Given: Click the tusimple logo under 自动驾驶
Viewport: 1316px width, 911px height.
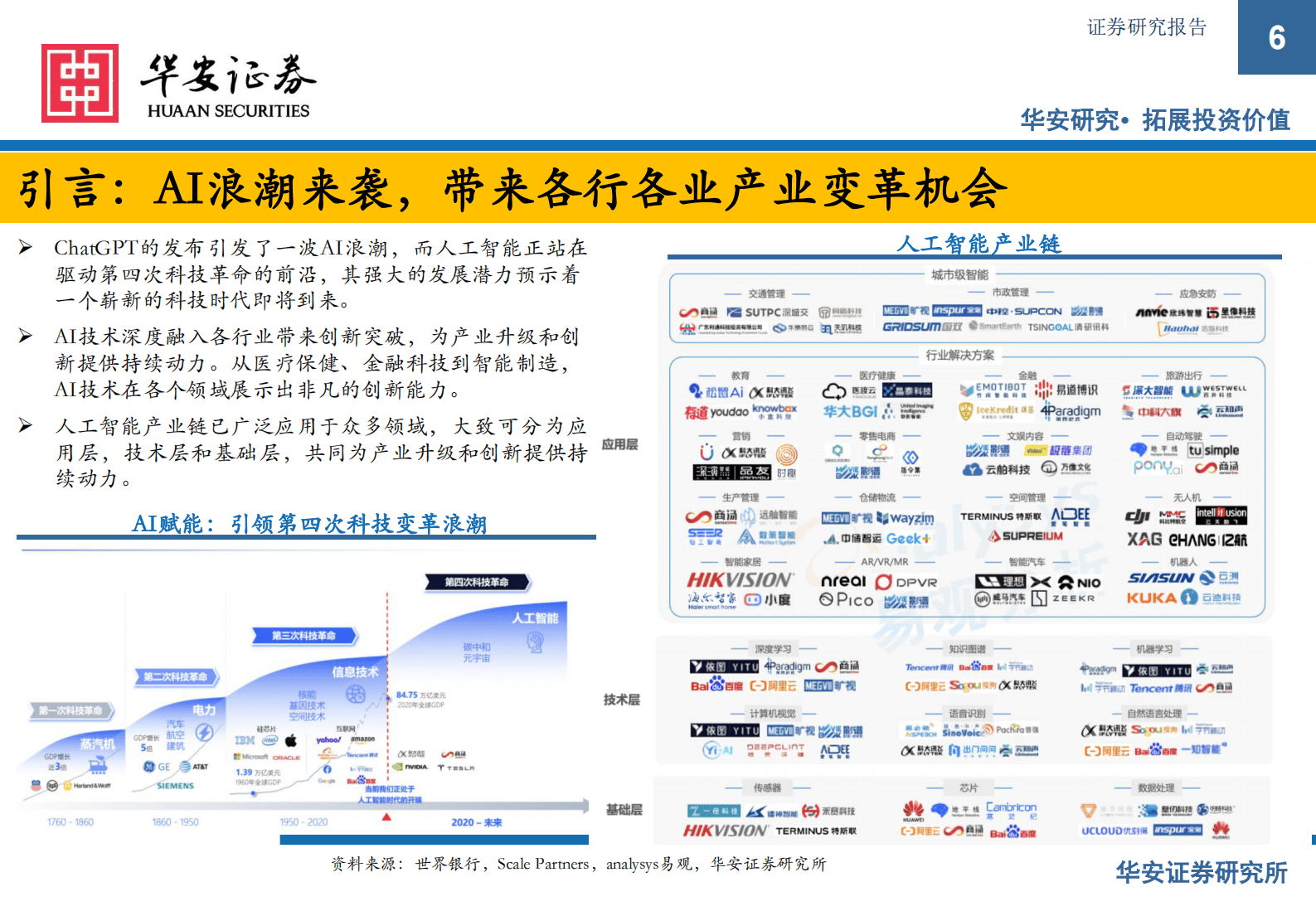Looking at the screenshot, I should tap(1213, 450).
